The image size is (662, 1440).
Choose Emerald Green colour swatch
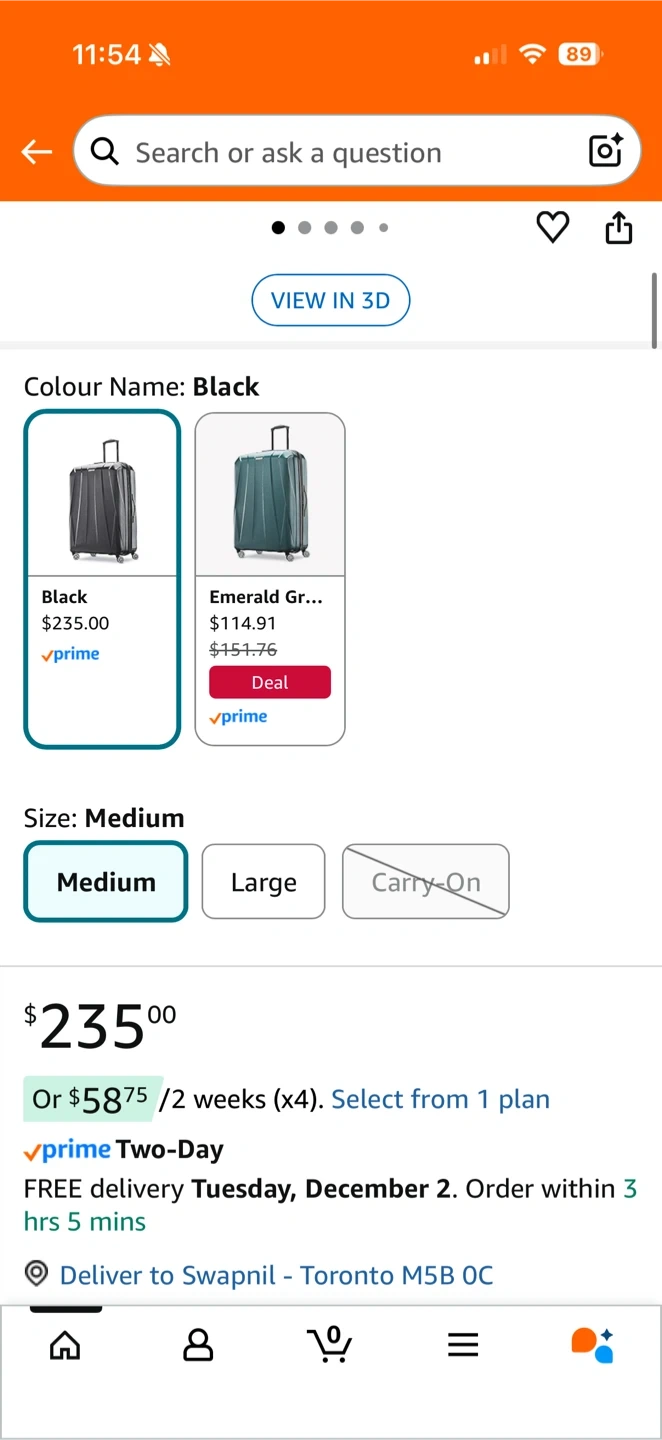tap(270, 579)
